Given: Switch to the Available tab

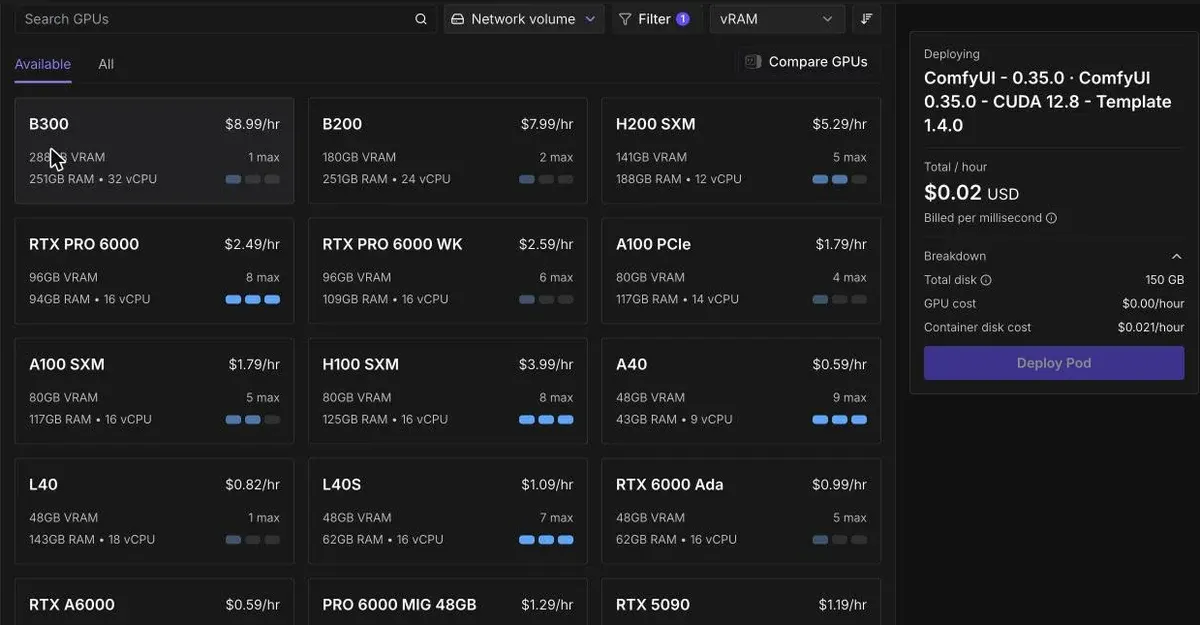Looking at the screenshot, I should 43,64.
